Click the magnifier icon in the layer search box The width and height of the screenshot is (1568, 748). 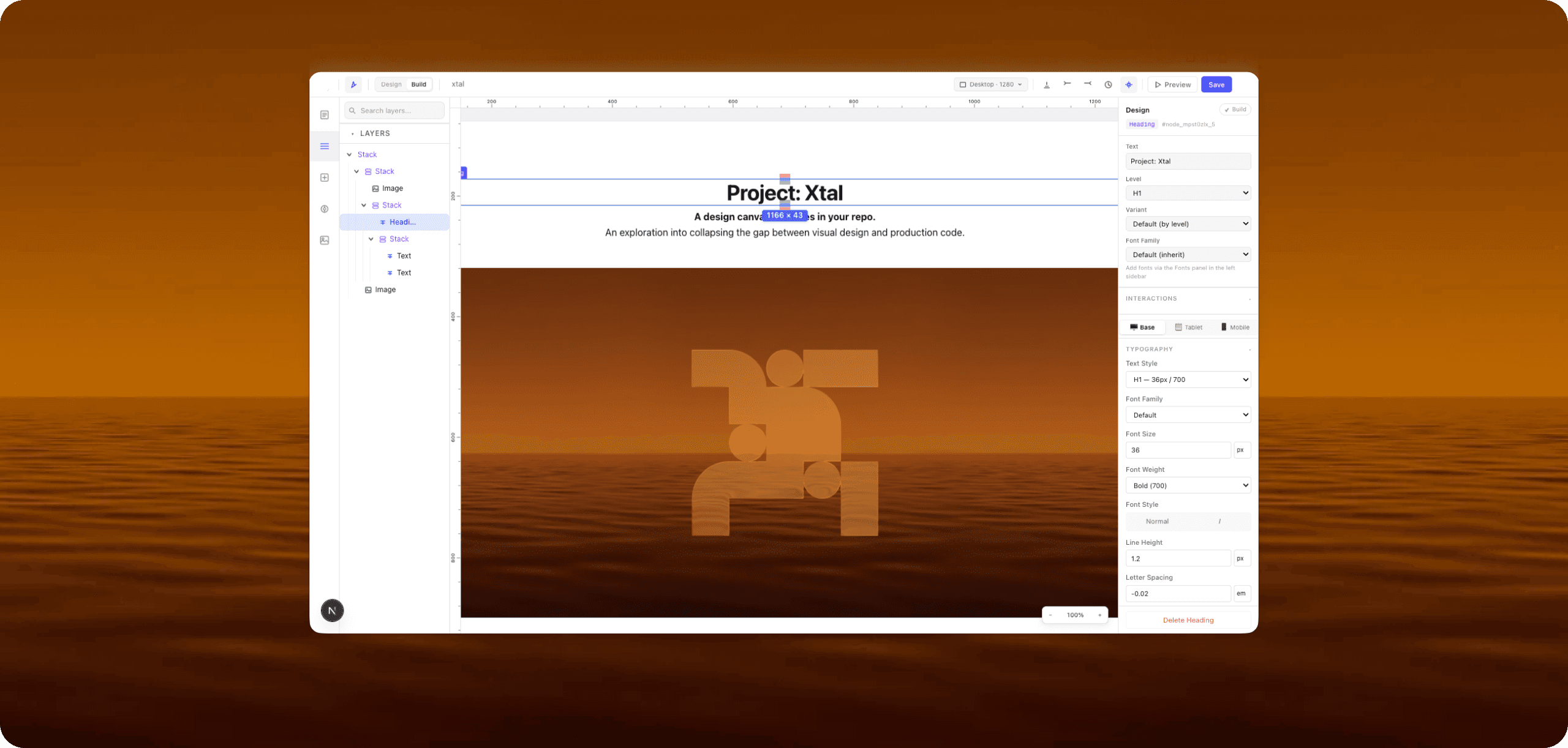coord(352,111)
